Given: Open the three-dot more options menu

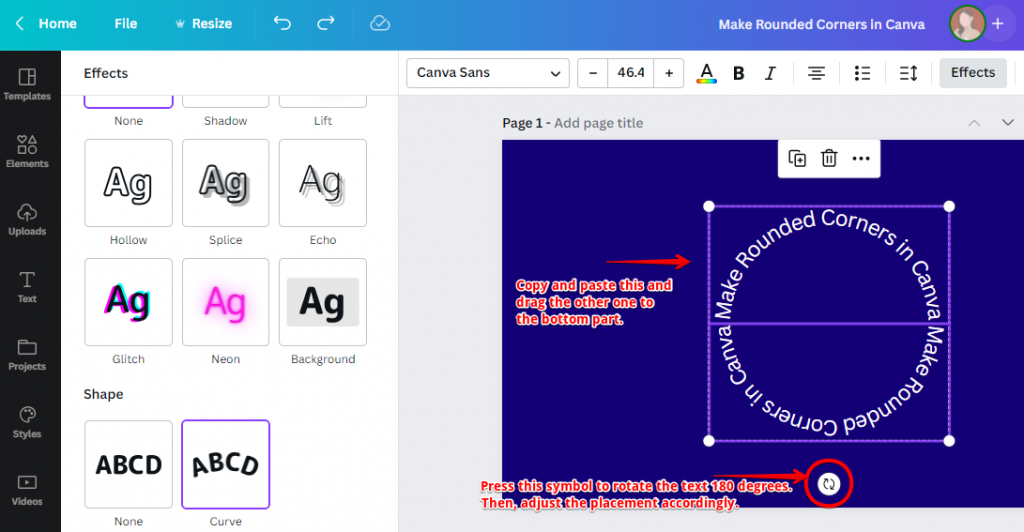Looking at the screenshot, I should 861,158.
